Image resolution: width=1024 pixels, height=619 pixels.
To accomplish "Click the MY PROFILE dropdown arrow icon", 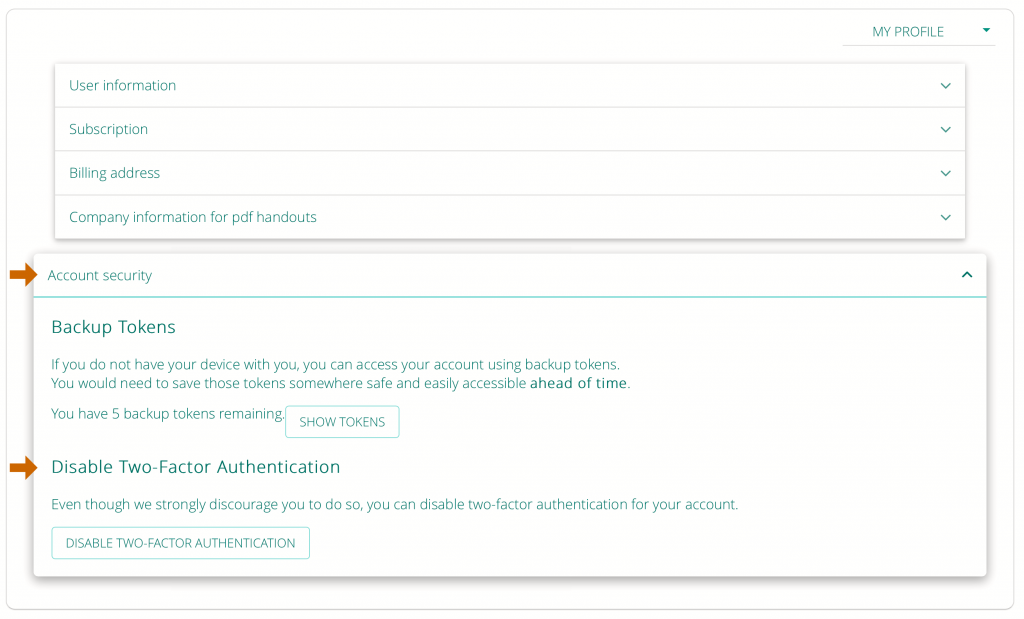I will pyautogui.click(x=986, y=31).
